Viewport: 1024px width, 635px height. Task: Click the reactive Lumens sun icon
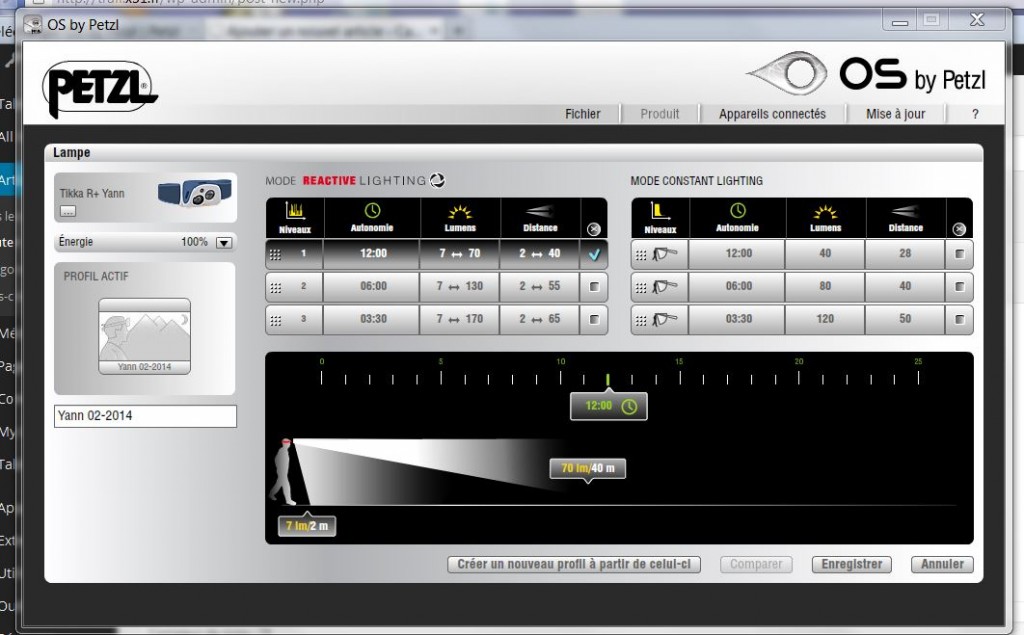tap(460, 212)
